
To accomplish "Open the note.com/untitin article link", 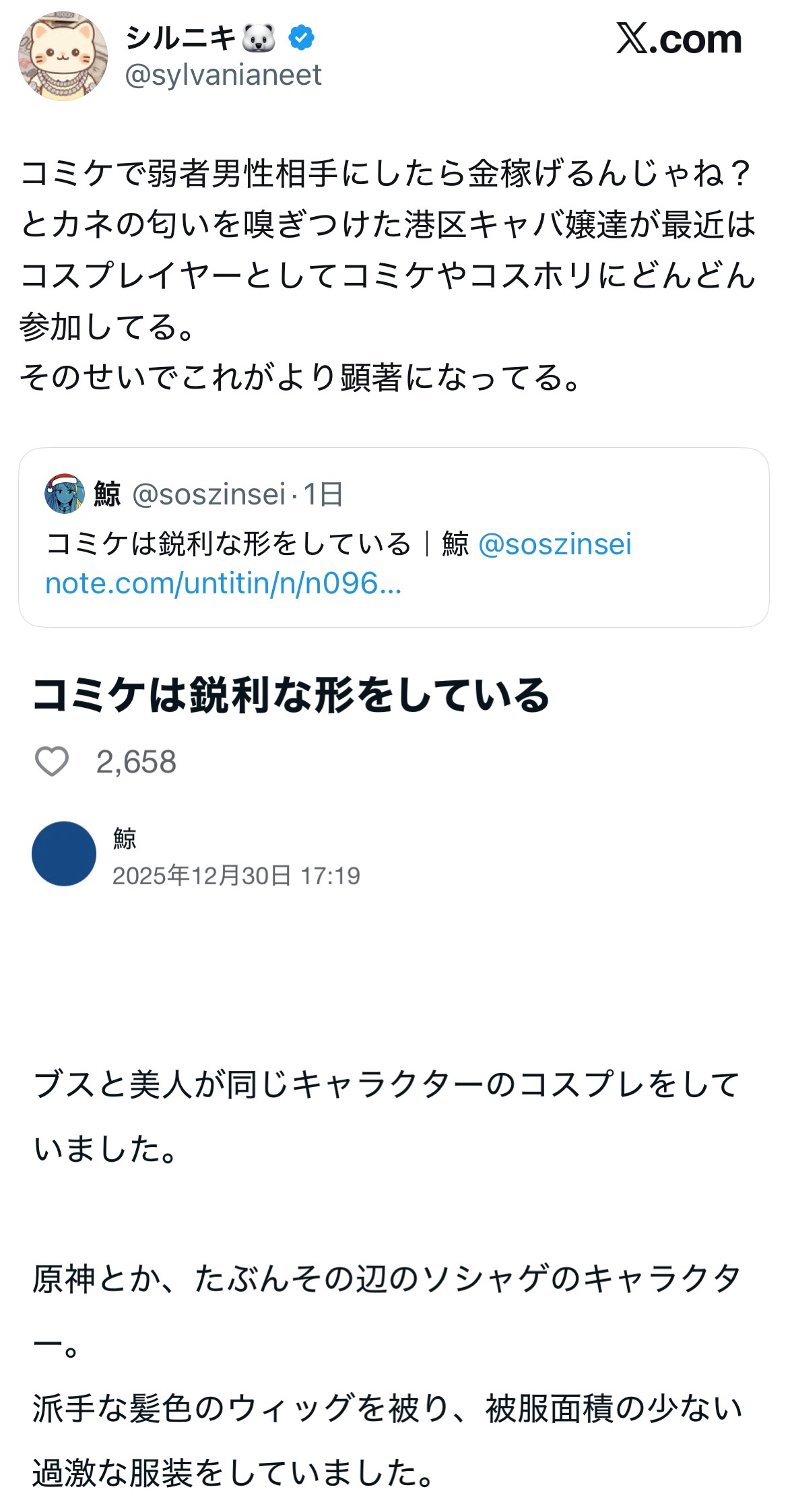I will pyautogui.click(x=223, y=583).
